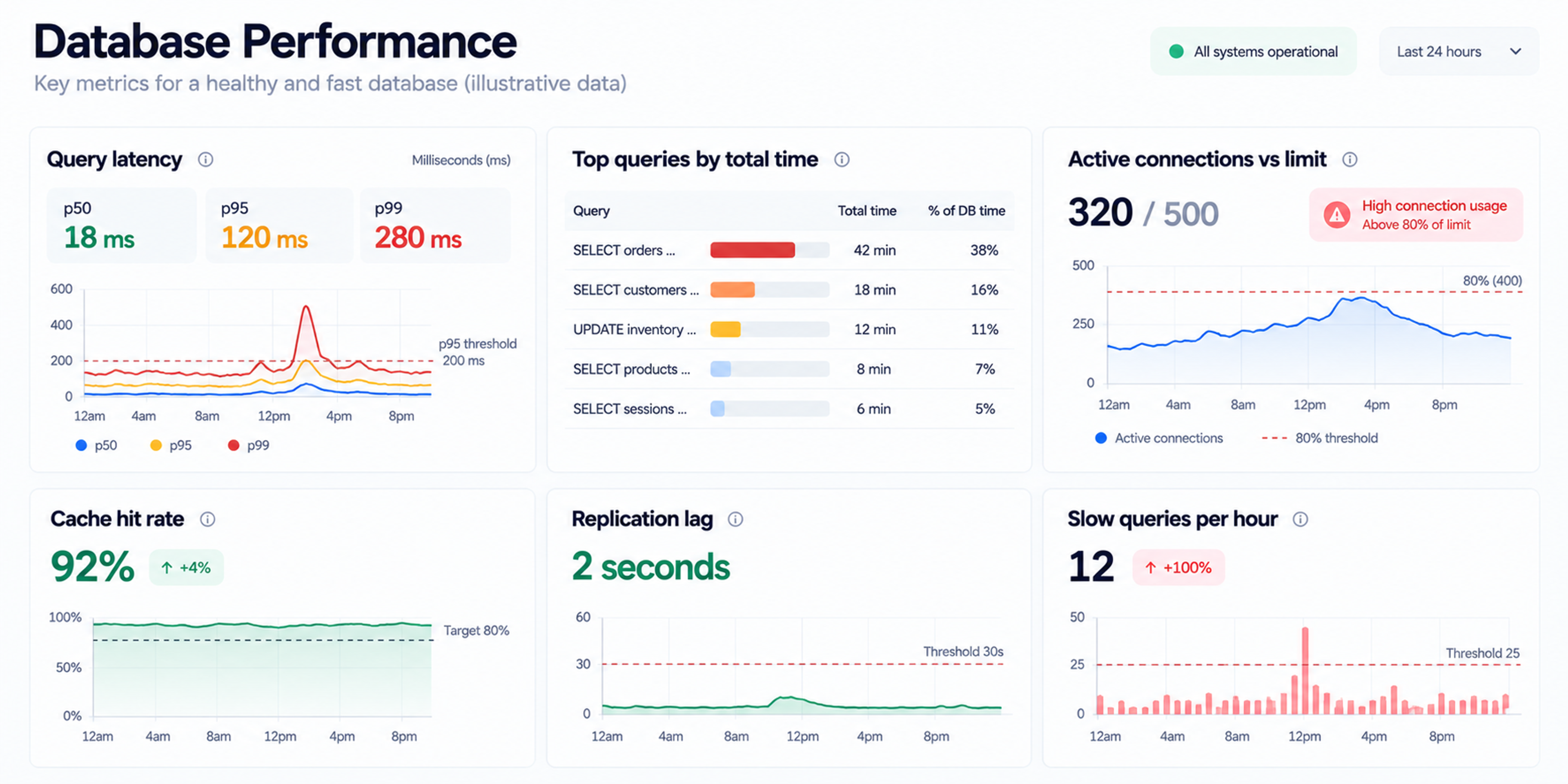Select the p99 280 ms card

(x=435, y=226)
